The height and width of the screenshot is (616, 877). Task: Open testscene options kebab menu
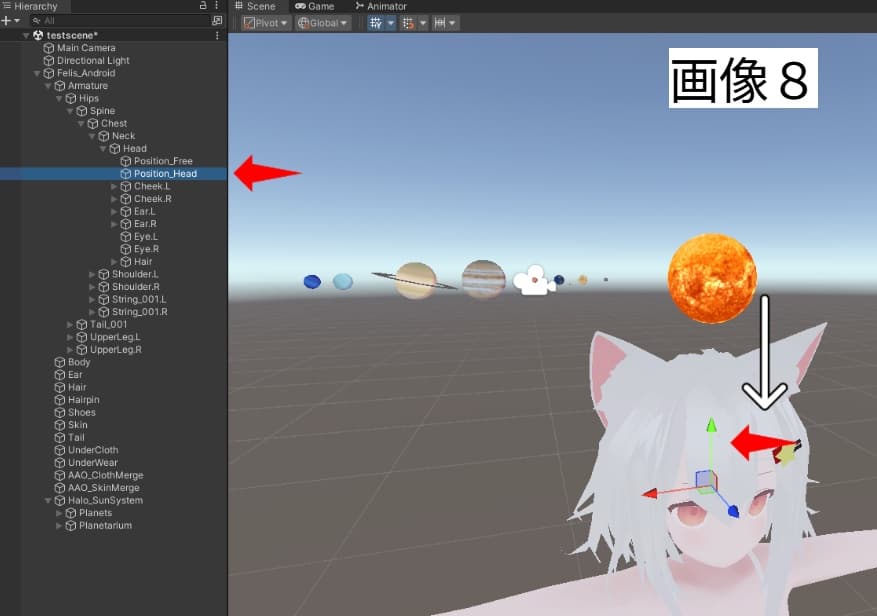pos(217,35)
